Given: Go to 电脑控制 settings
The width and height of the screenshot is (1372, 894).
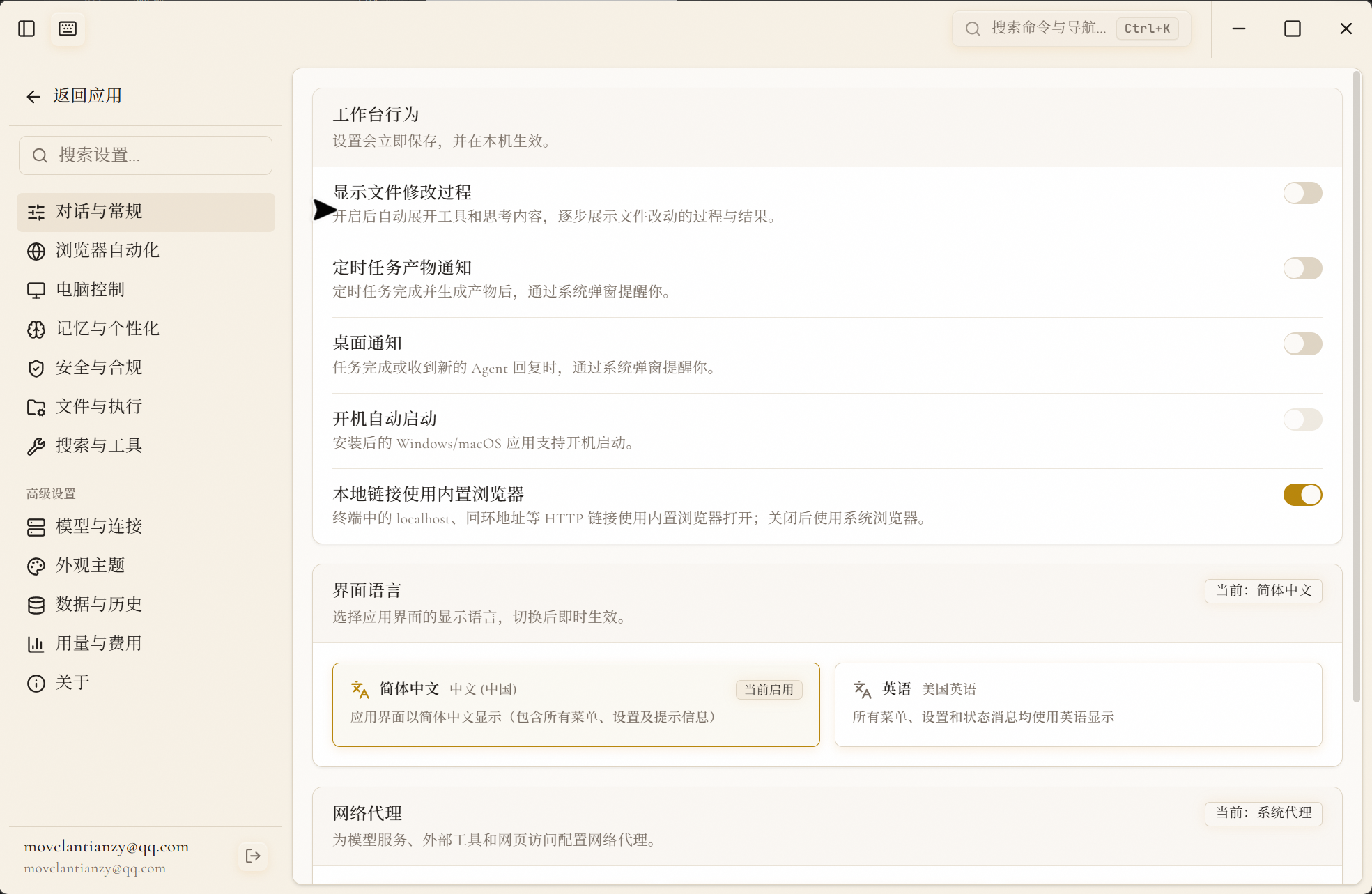Looking at the screenshot, I should coord(146,290).
